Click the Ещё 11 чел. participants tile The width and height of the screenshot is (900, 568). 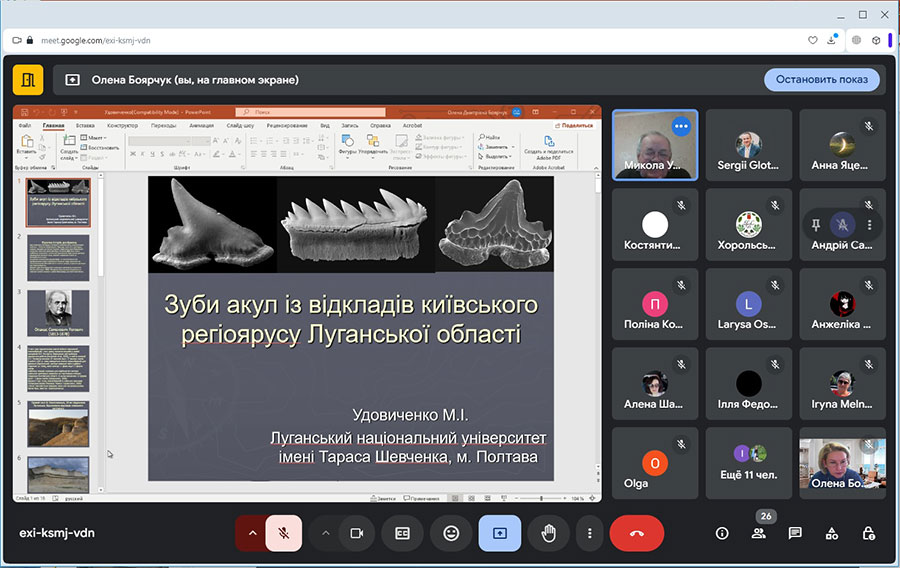pyautogui.click(x=748, y=463)
